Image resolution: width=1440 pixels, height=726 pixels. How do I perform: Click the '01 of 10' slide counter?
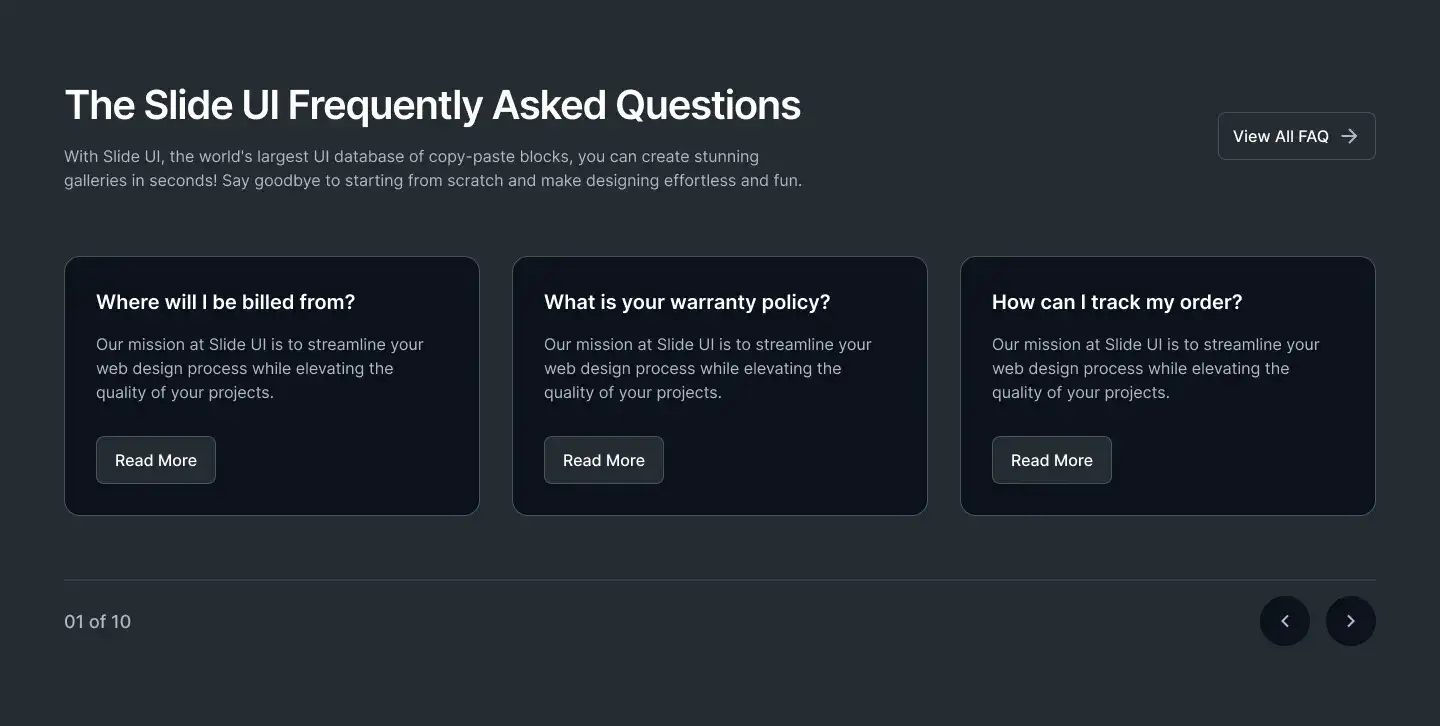[98, 621]
